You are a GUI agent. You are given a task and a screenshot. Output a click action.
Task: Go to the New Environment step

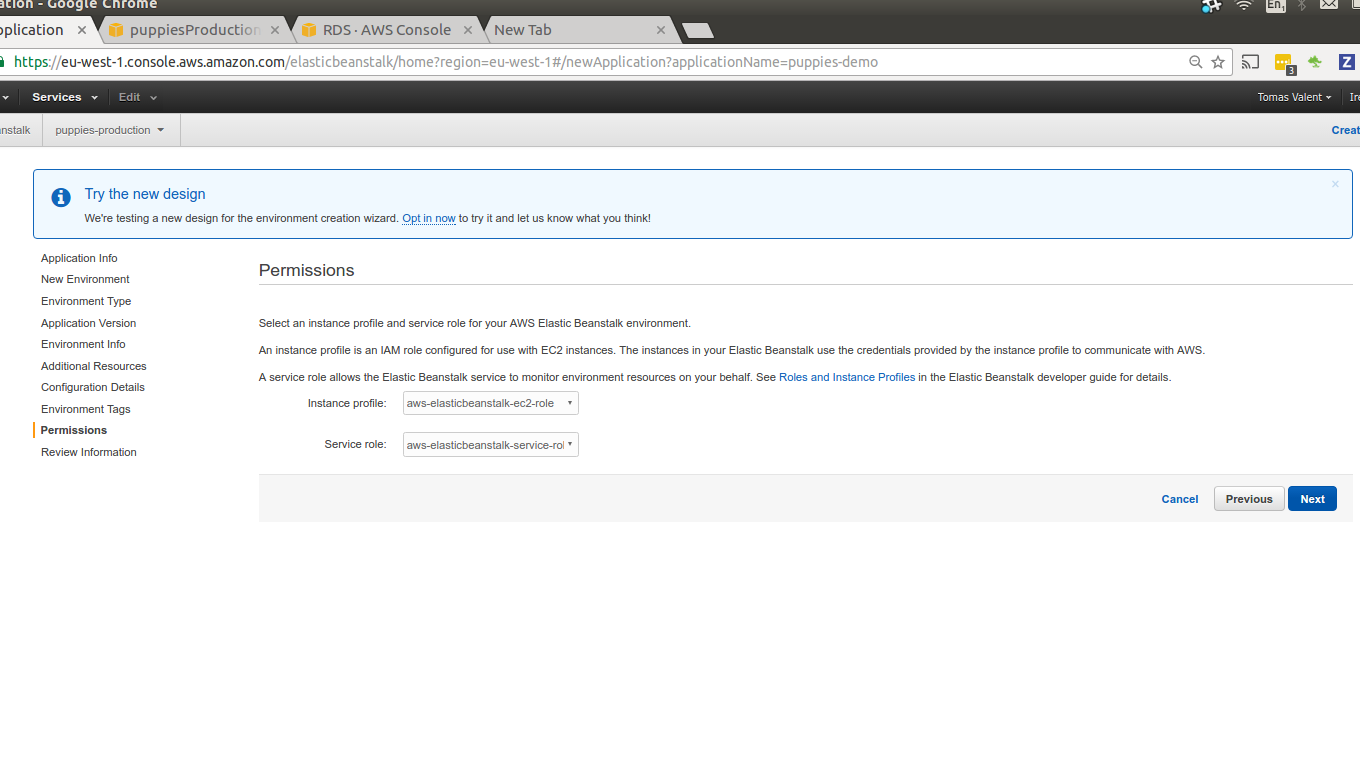click(x=85, y=279)
